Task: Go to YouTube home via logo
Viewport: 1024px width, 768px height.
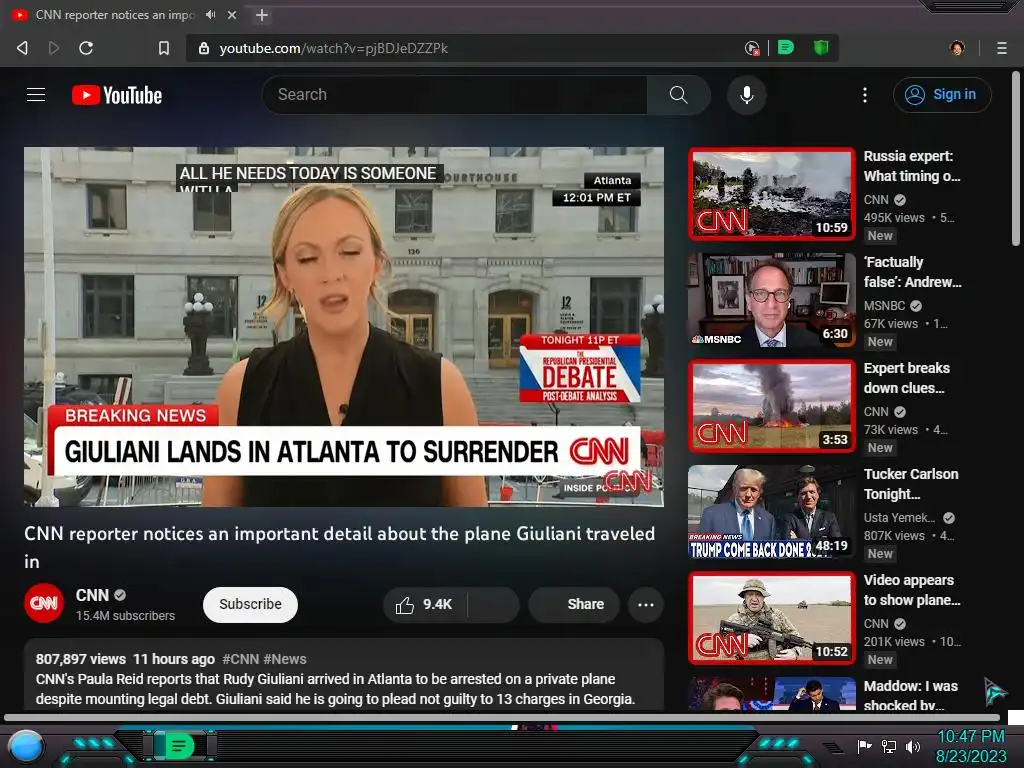Action: (x=117, y=95)
